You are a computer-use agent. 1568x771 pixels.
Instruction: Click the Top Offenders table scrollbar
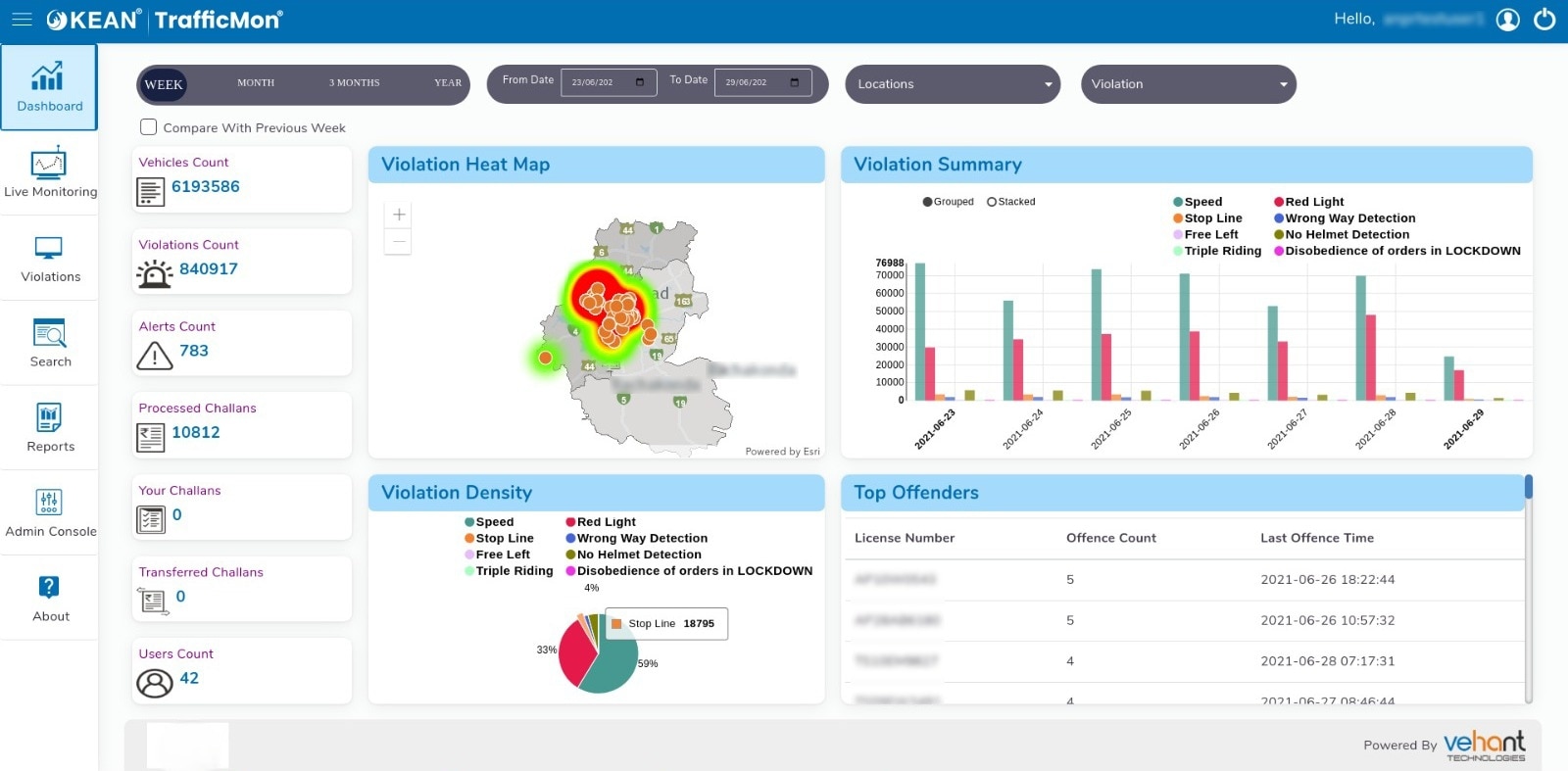pyautogui.click(x=1528, y=588)
